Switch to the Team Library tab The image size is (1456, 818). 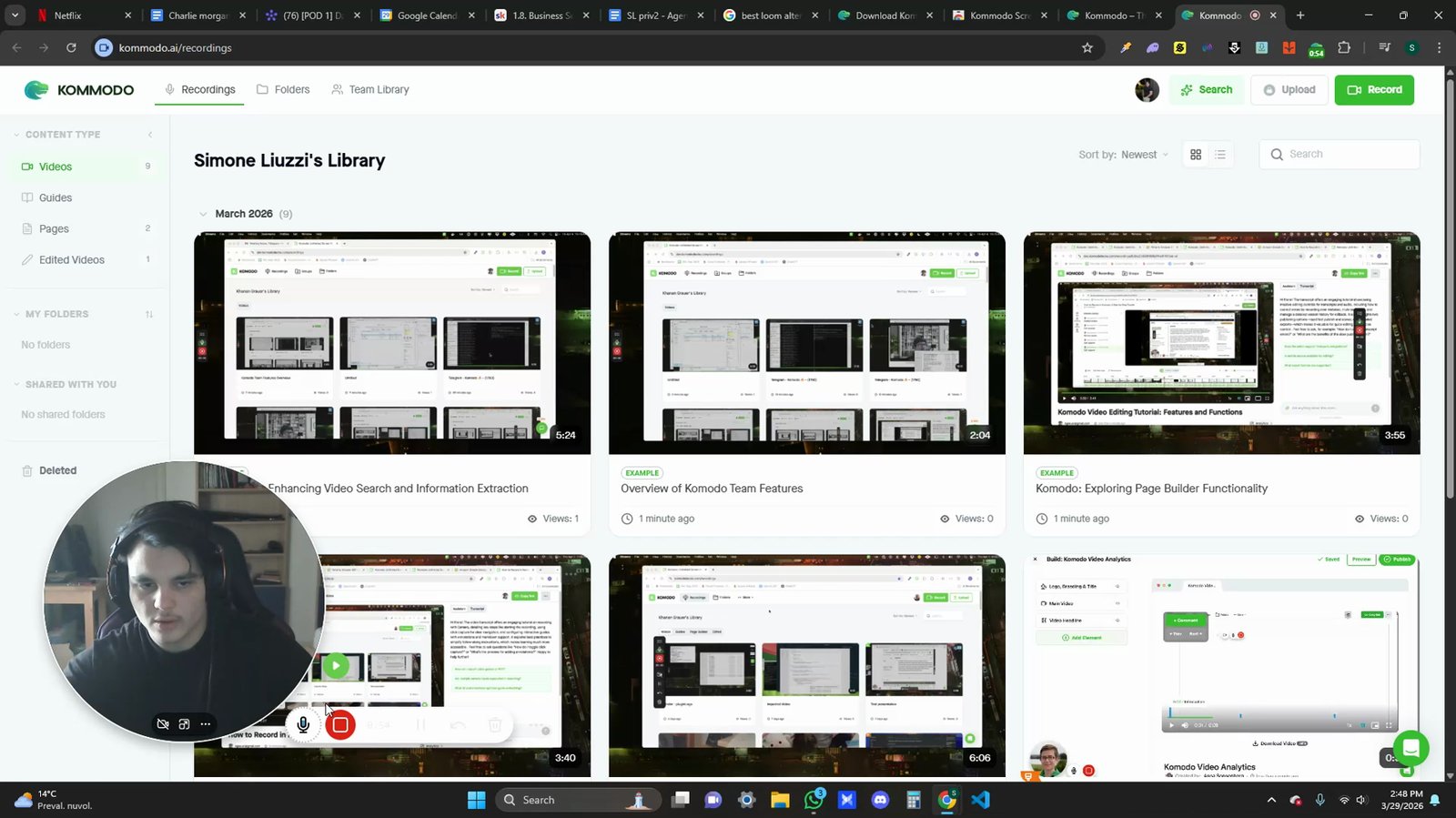(x=370, y=90)
